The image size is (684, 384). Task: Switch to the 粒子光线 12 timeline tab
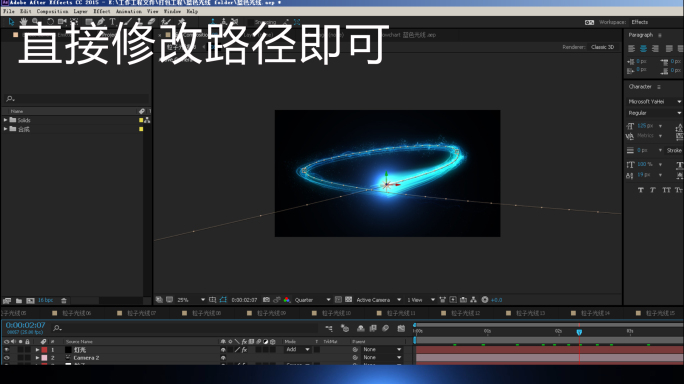(465, 313)
